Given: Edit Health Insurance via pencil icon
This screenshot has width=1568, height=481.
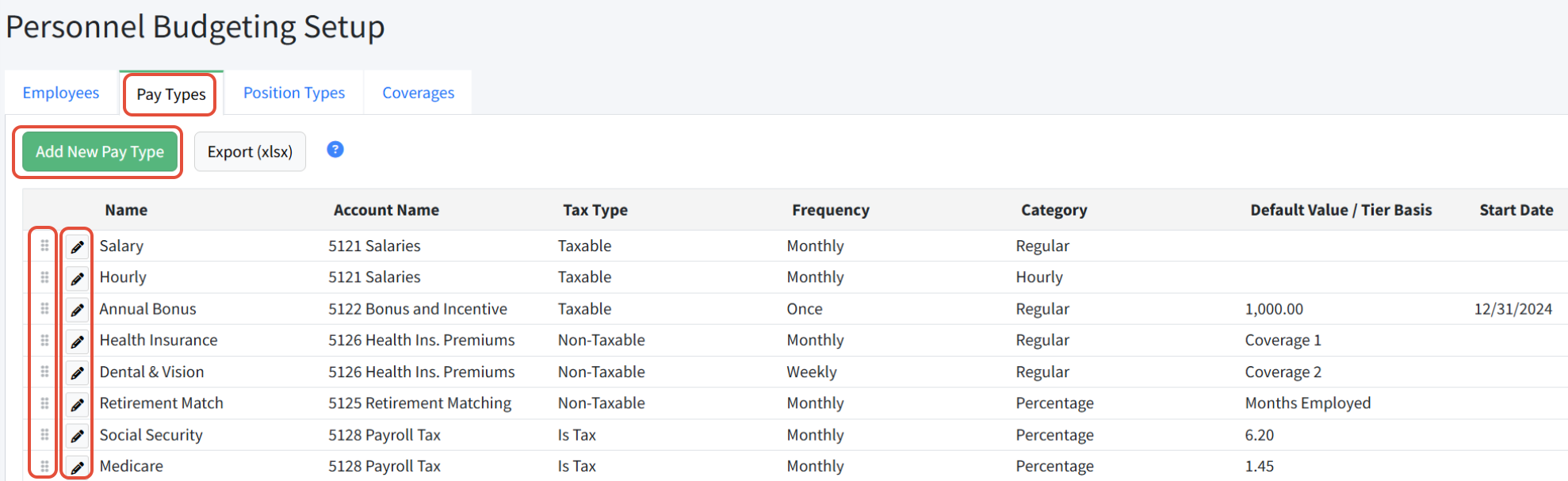Looking at the screenshot, I should click(x=77, y=342).
